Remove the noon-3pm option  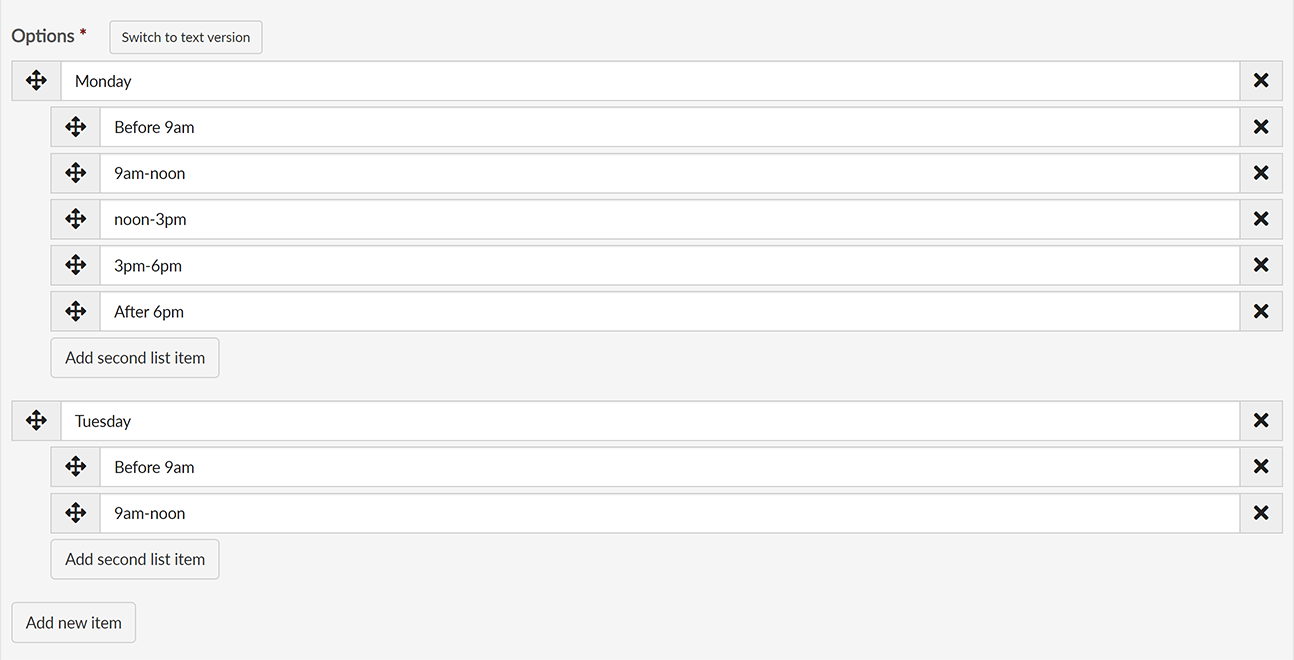point(1261,219)
